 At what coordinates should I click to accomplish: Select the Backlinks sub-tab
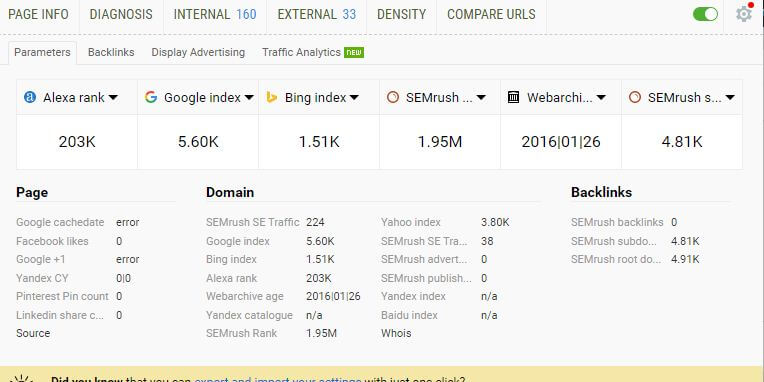[111, 53]
